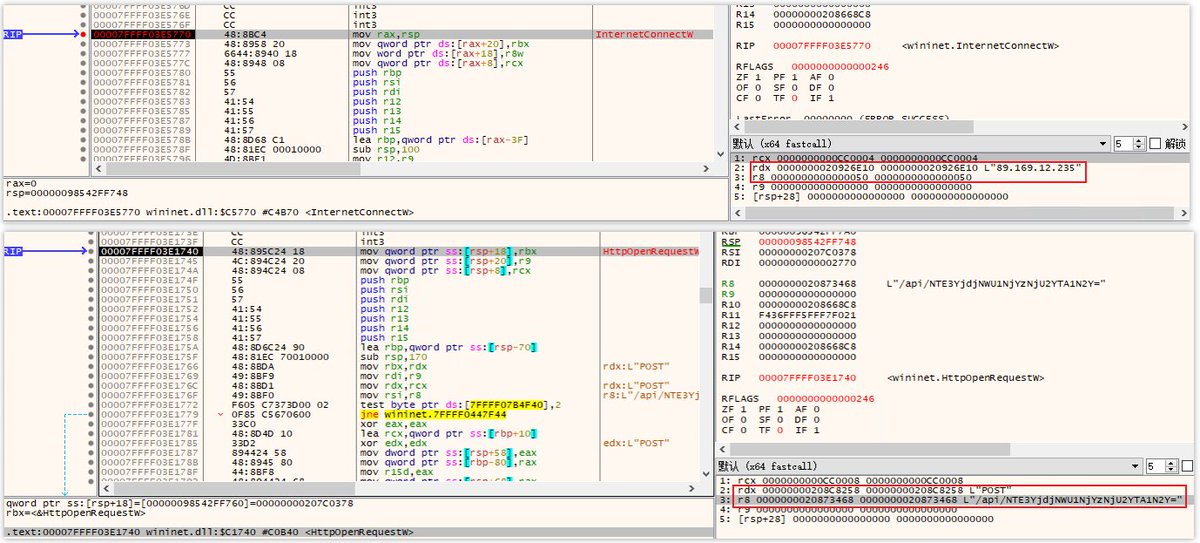Click status line .text:00007FFFF03E5770 wininet.dll:$C5770
Viewport: 1200px width, 543px height.
[x=210, y=213]
